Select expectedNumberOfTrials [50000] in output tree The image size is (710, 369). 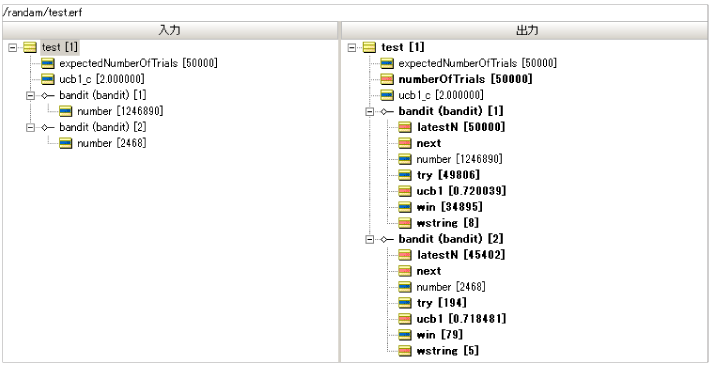click(x=478, y=63)
